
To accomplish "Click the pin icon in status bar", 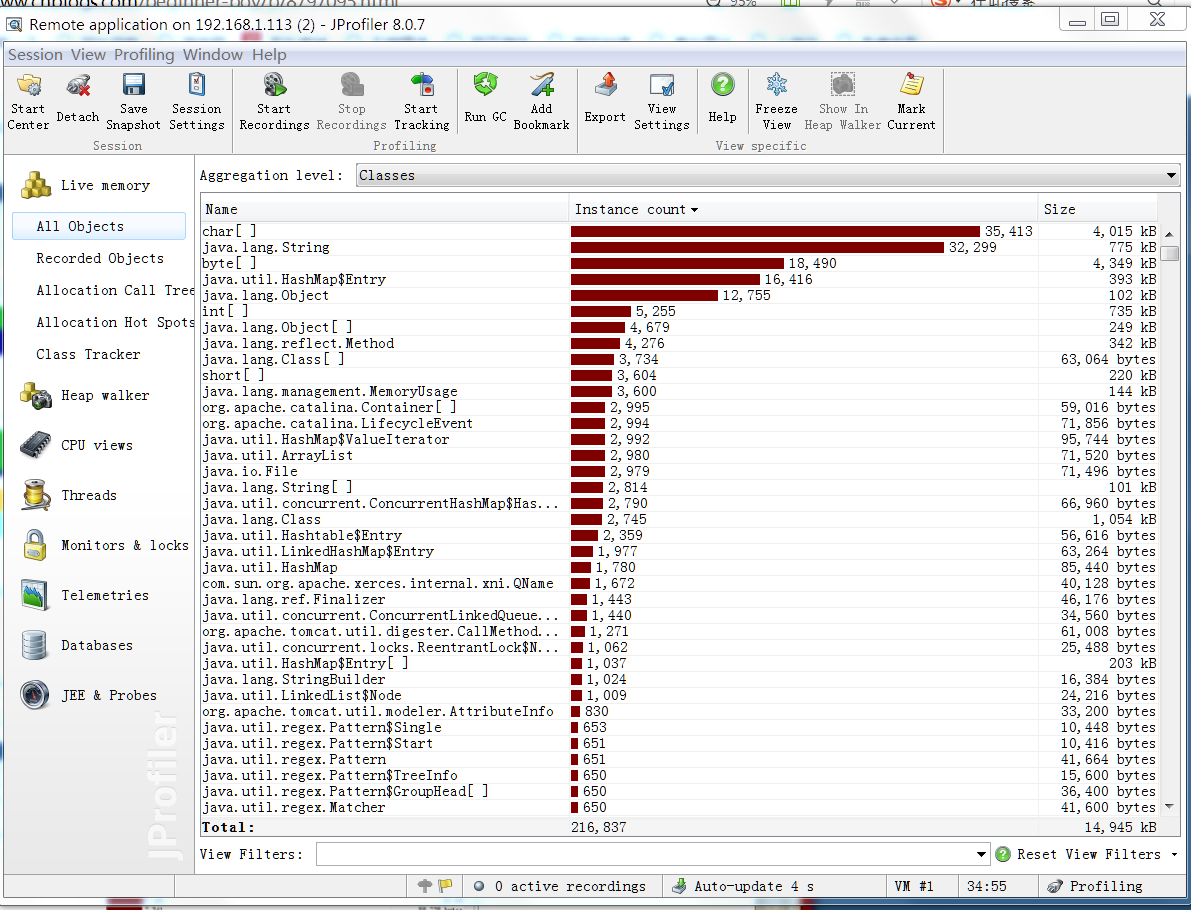I will coord(425,885).
